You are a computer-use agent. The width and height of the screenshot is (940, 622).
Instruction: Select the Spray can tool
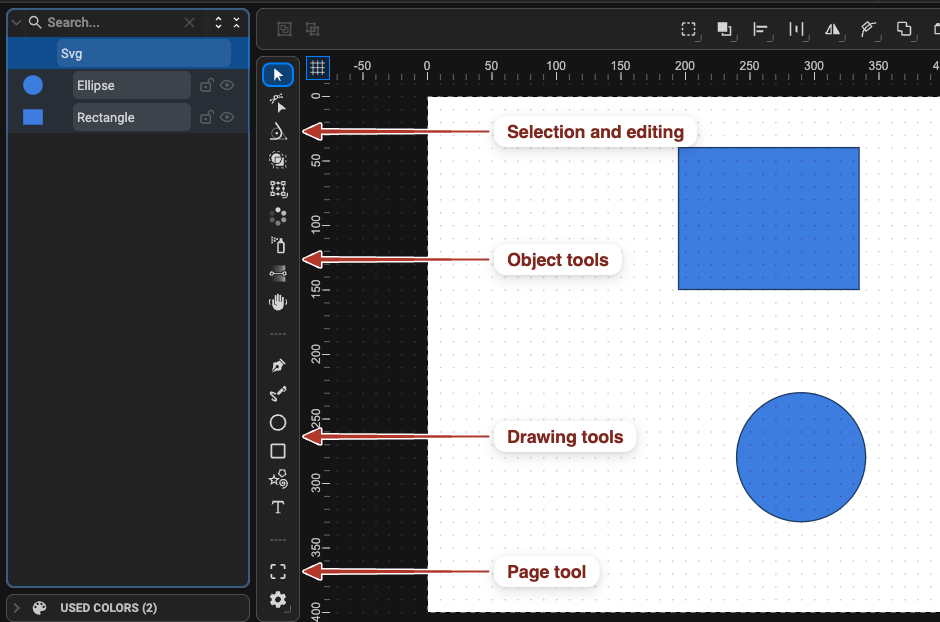(x=278, y=245)
